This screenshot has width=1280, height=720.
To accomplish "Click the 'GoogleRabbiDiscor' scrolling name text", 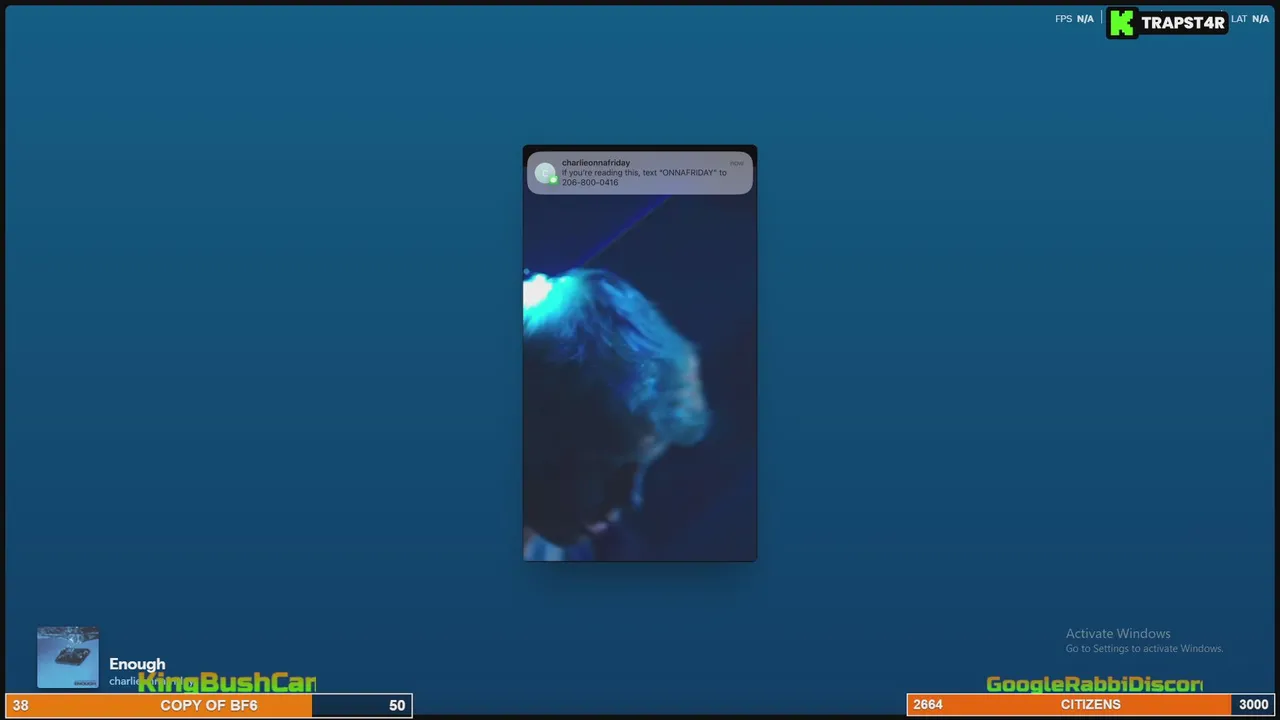I will pos(1094,684).
